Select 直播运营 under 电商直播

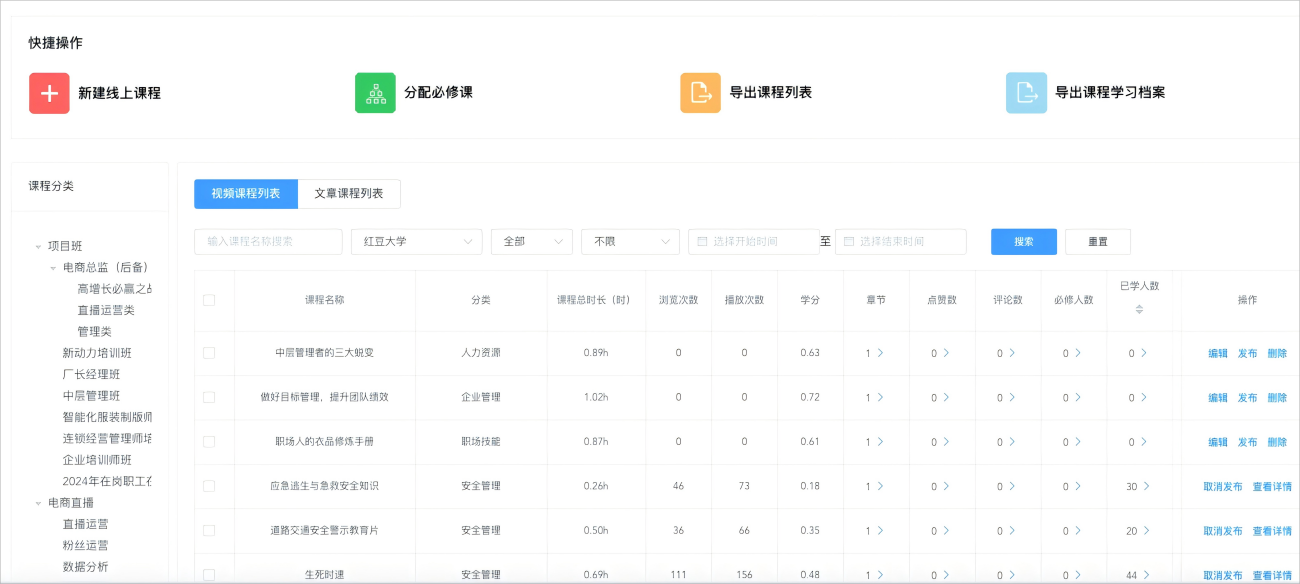pos(85,524)
